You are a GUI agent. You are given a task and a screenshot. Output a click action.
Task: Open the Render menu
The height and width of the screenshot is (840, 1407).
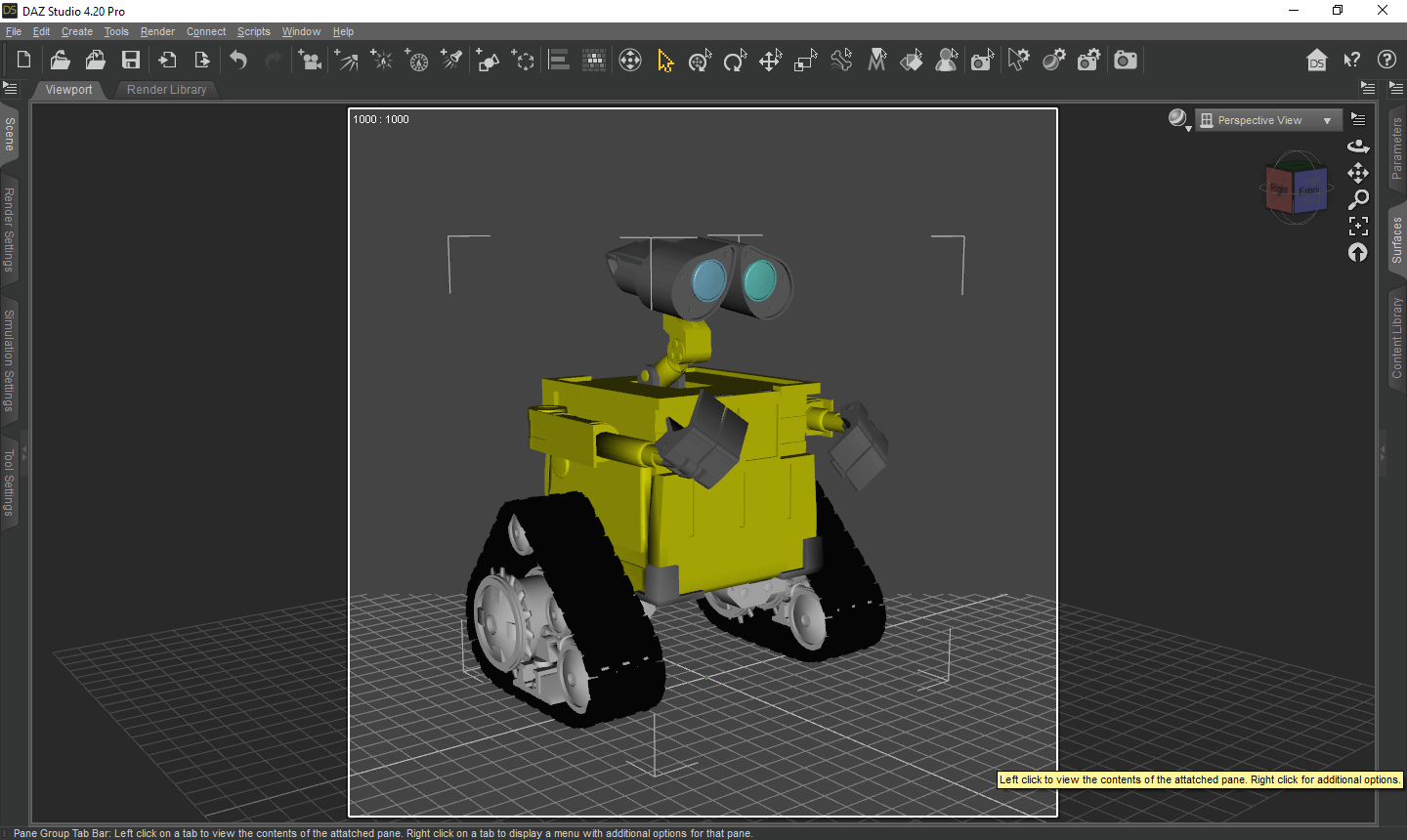click(x=157, y=31)
